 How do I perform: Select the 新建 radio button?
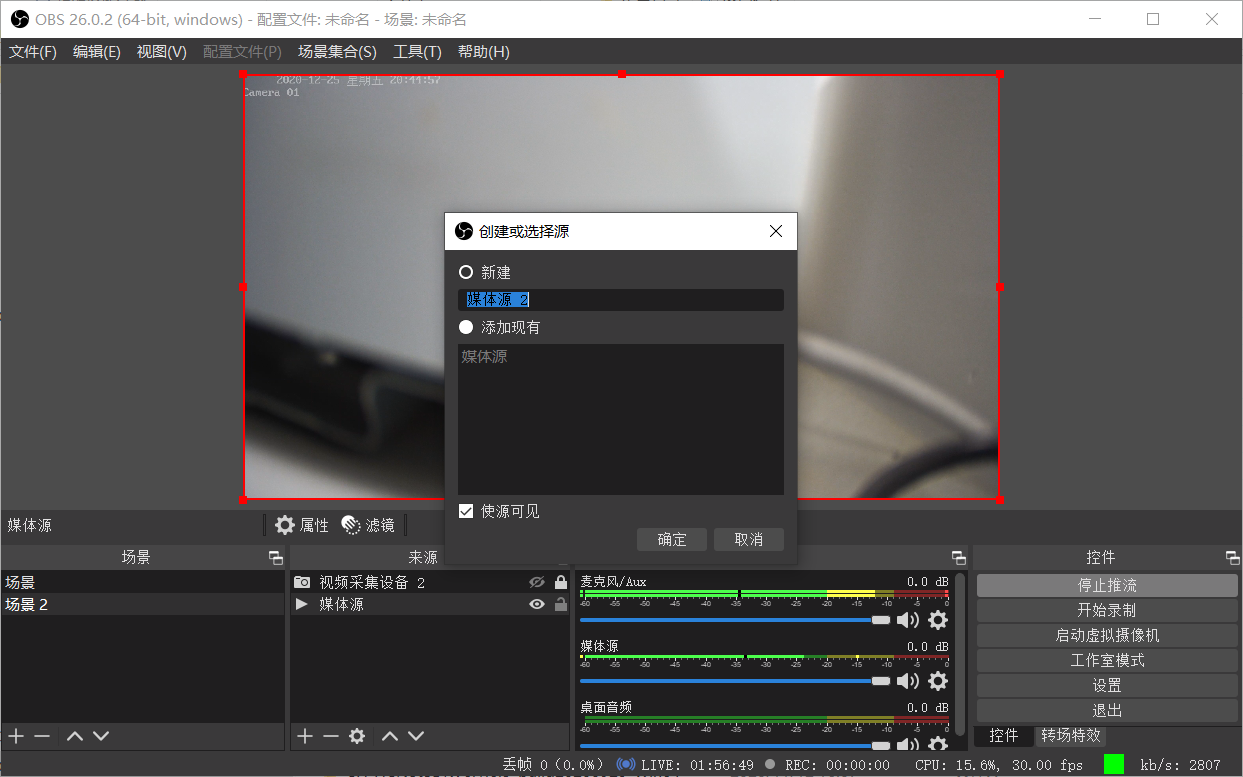466,272
